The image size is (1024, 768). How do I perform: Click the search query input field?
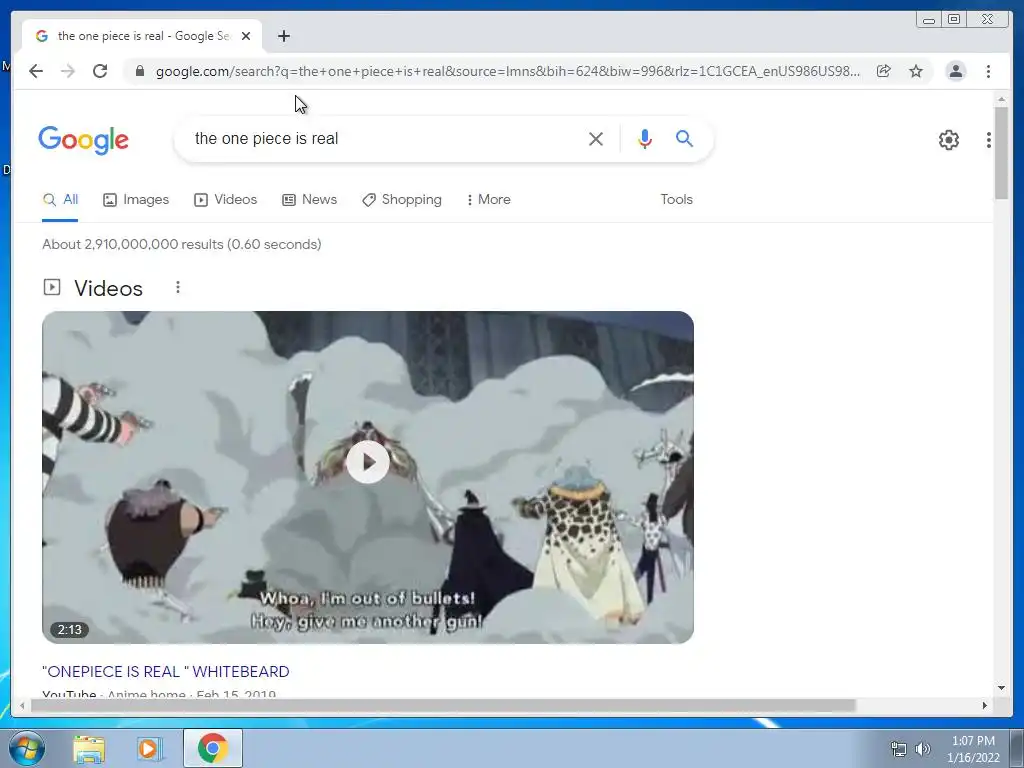(385, 138)
